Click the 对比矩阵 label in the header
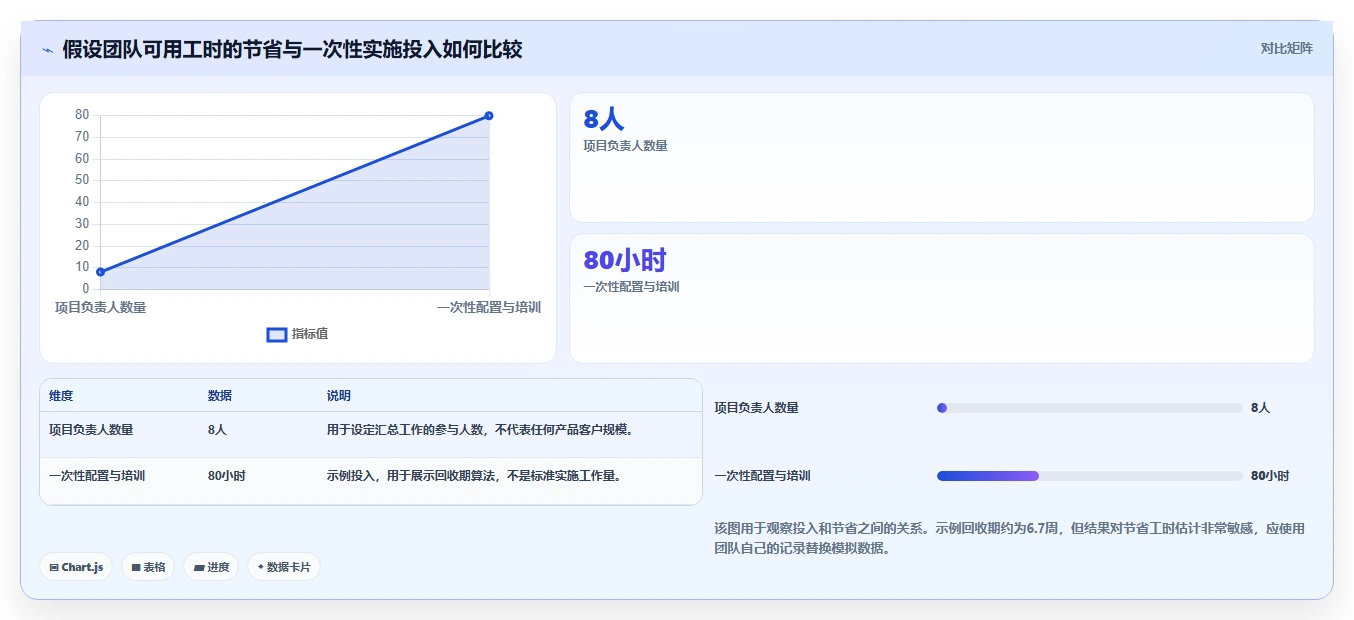This screenshot has width=1354, height=620. click(1286, 48)
